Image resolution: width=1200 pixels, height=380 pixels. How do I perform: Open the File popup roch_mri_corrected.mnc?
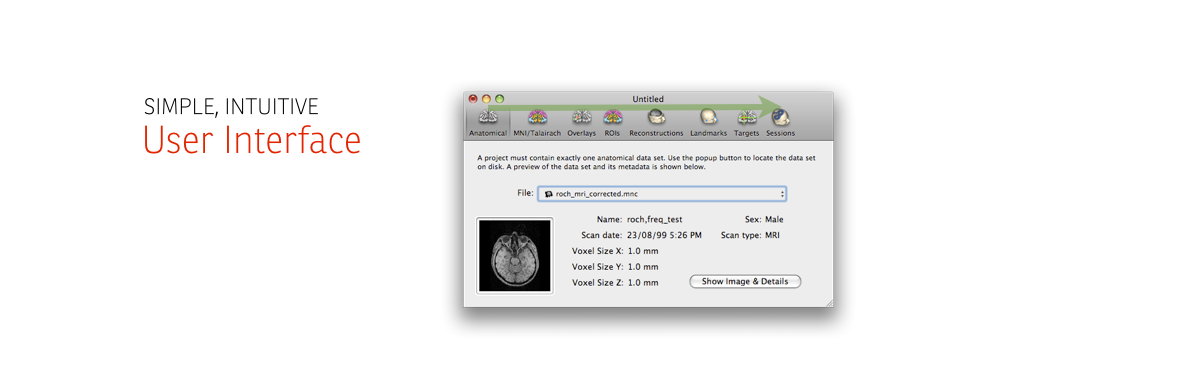point(663,194)
